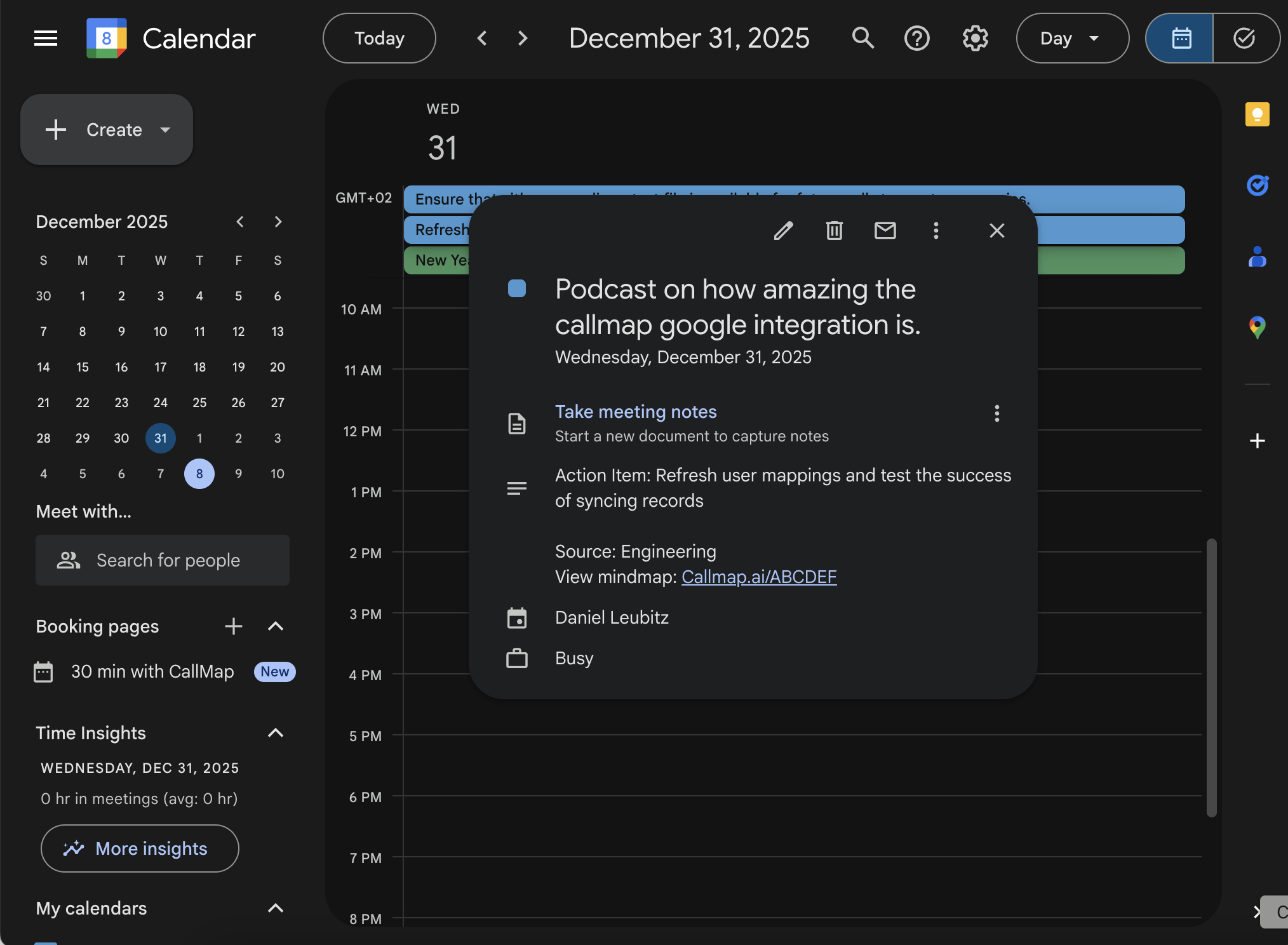Open Google Keep side panel

[1257, 114]
